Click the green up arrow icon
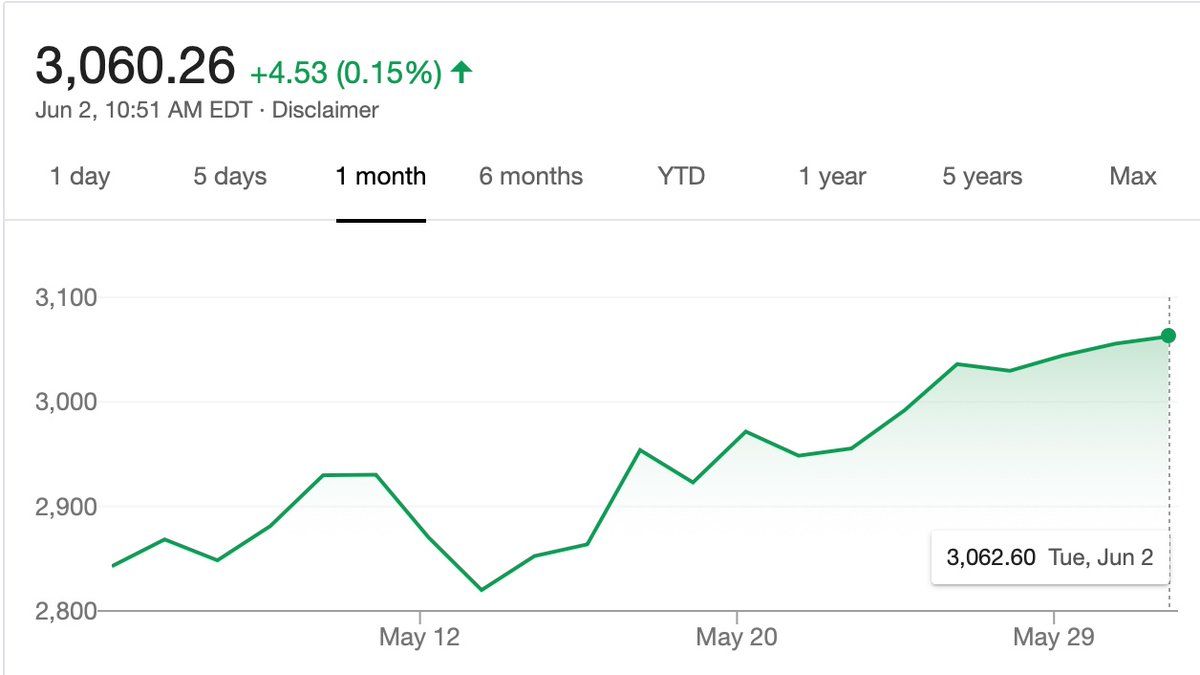The height and width of the screenshot is (675, 1200). pos(461,73)
